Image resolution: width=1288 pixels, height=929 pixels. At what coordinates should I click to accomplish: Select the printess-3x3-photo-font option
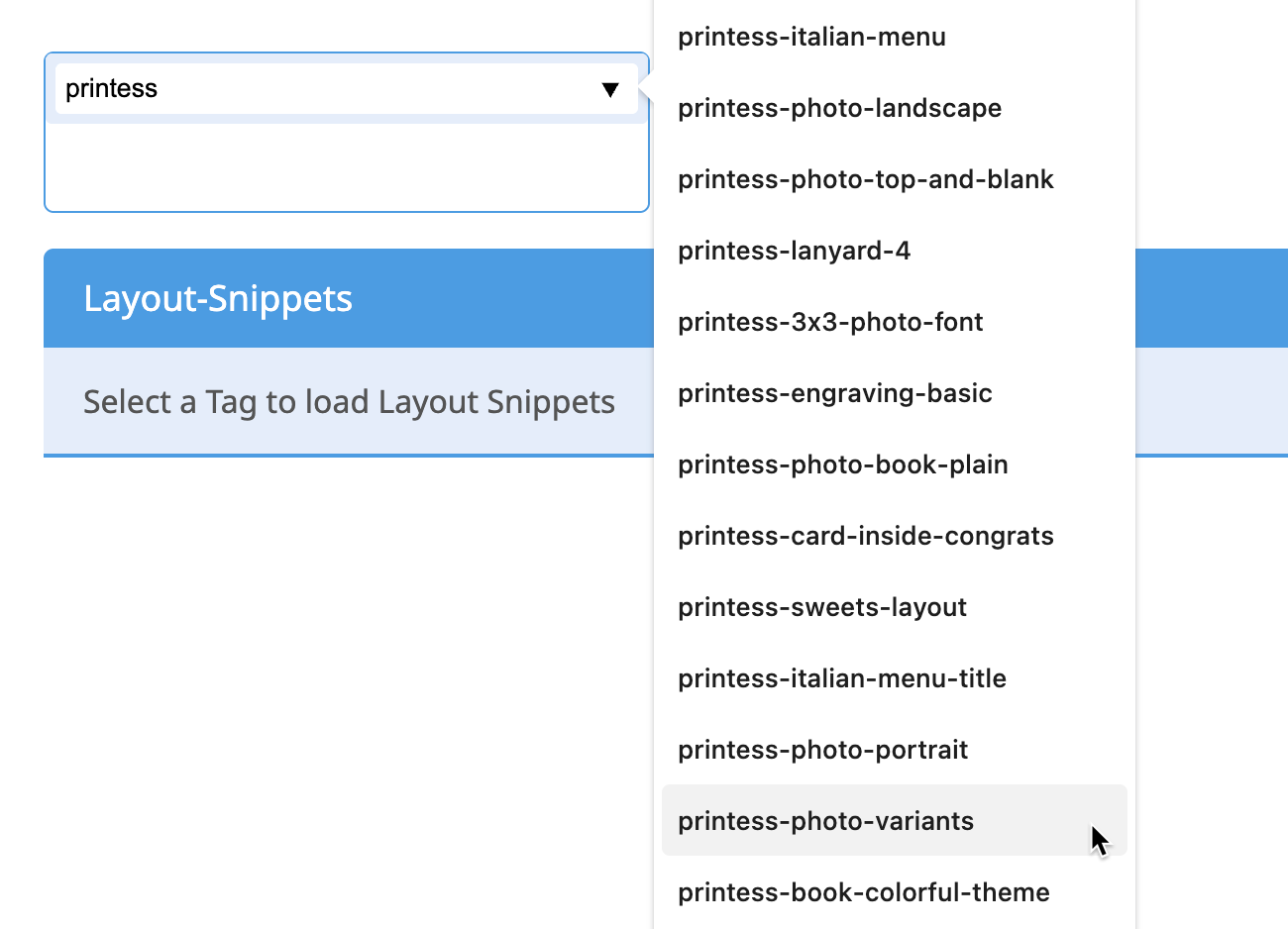pyautogui.click(x=830, y=322)
